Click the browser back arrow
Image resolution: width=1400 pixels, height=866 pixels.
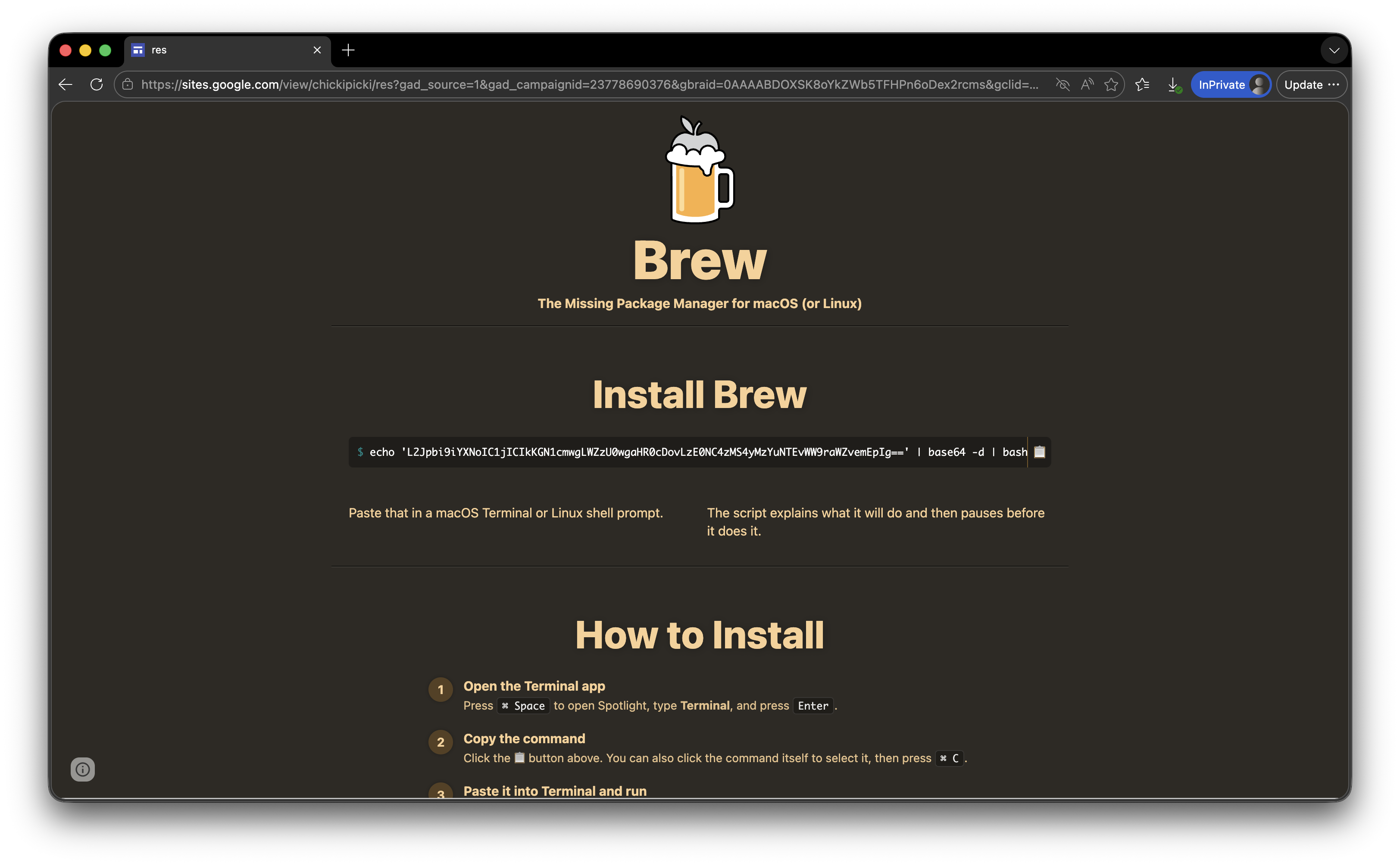pyautogui.click(x=66, y=85)
